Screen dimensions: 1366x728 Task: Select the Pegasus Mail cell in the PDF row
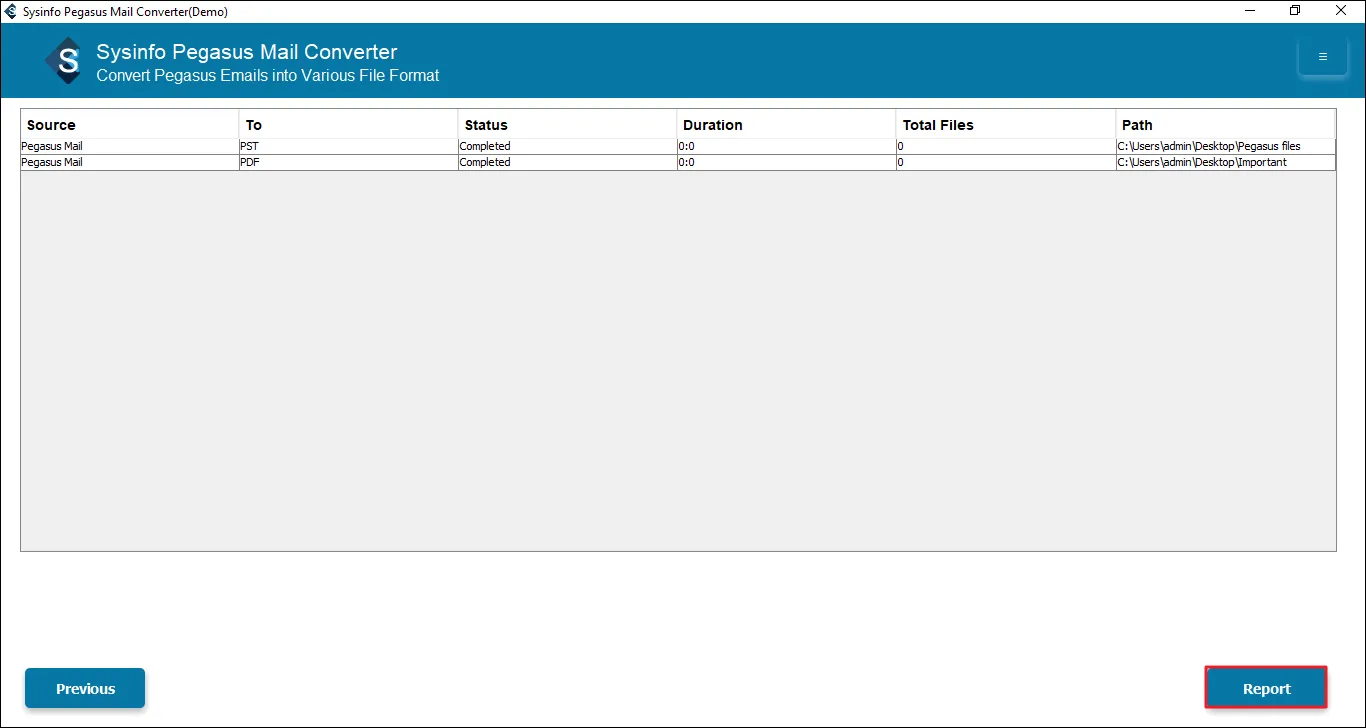[x=130, y=162]
